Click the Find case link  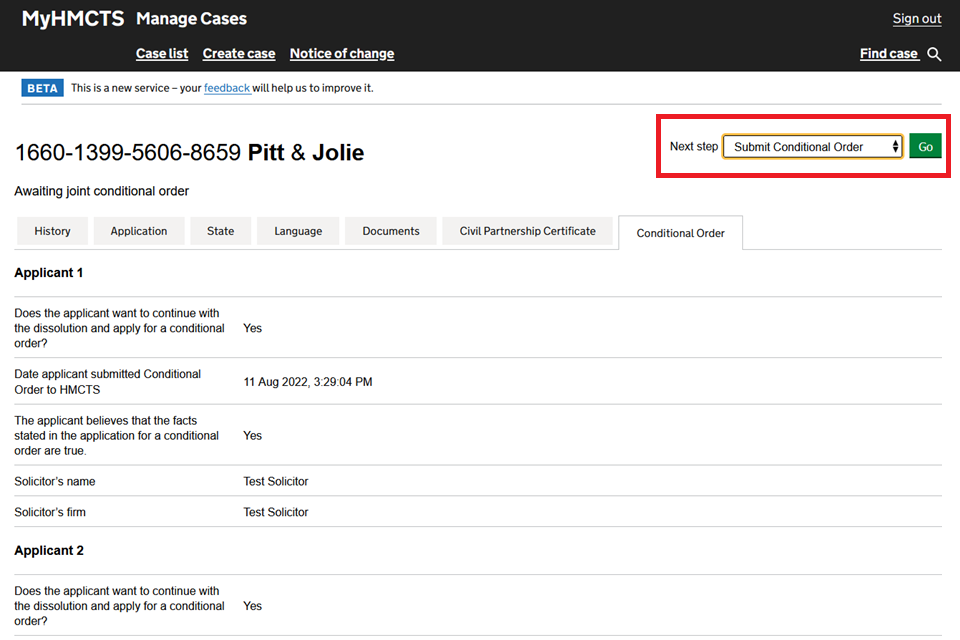pyautogui.click(x=888, y=54)
